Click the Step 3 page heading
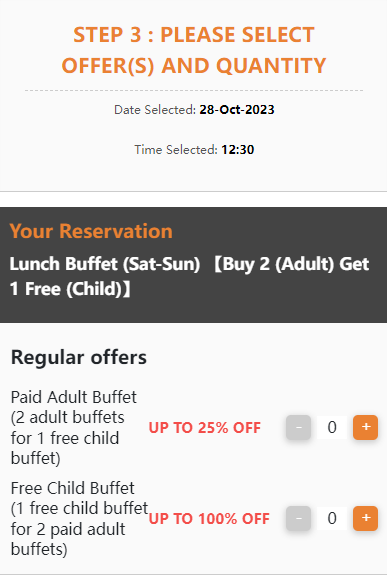The height and width of the screenshot is (576, 387). click(194, 50)
